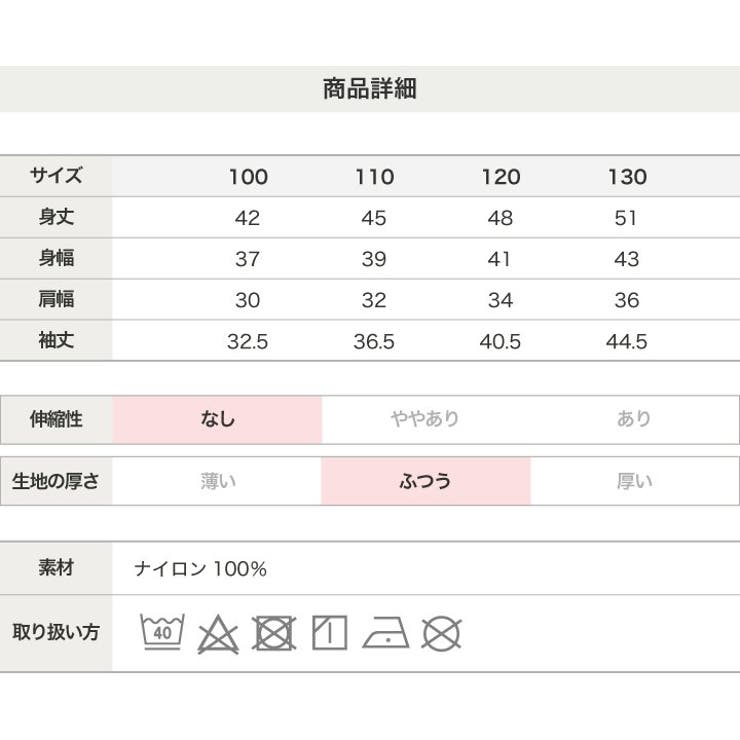Select the ふつう fabric thickness option

426,481
